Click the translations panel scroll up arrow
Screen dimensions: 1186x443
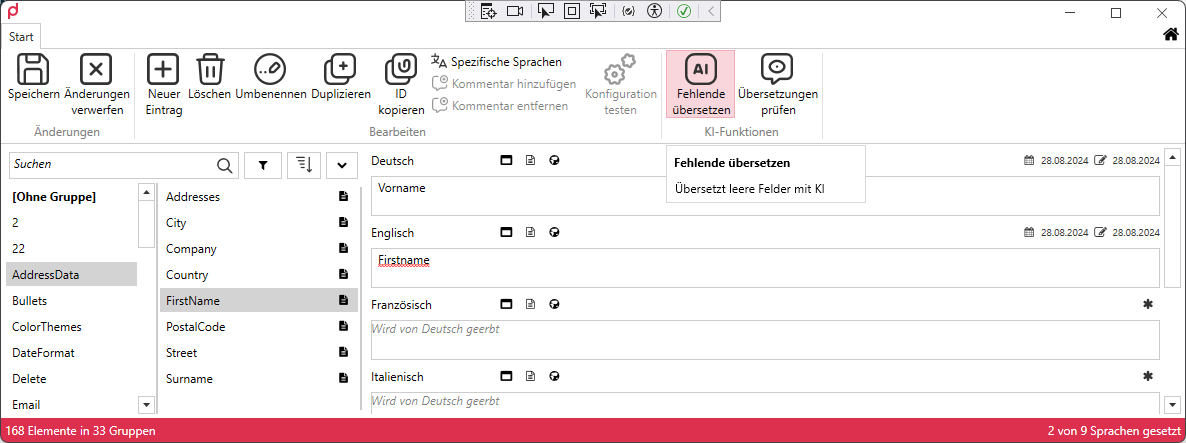click(x=1173, y=157)
